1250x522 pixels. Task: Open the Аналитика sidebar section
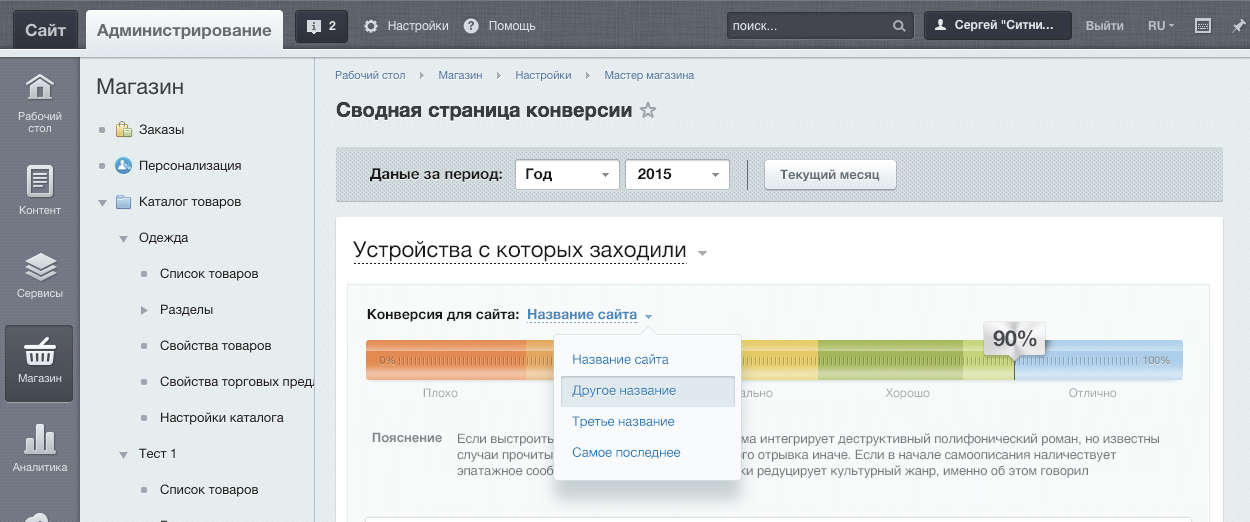39,449
